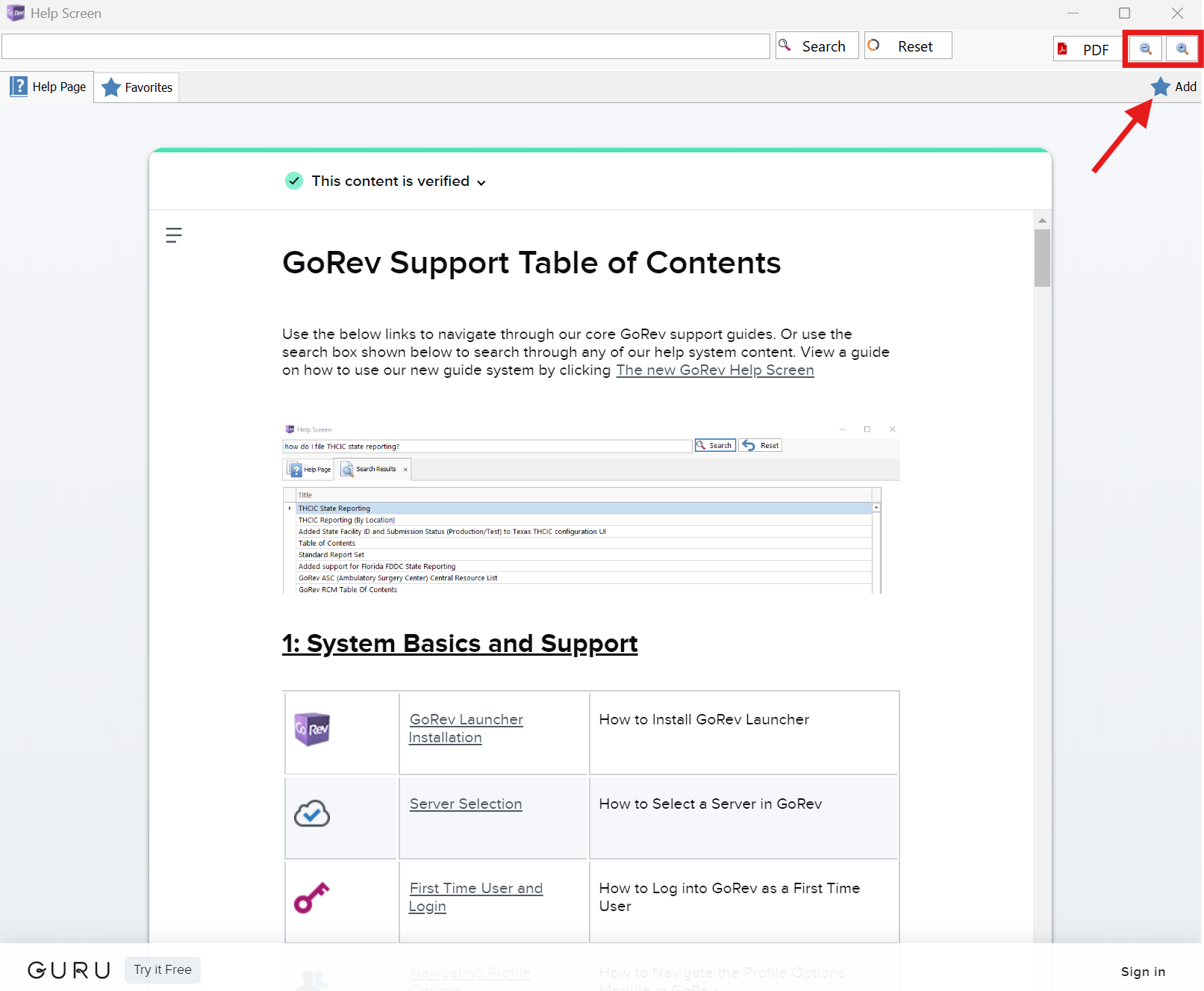Click the 'How to Select a Server in GoRev' text
Image resolution: width=1204 pixels, height=991 pixels.
tap(711, 804)
